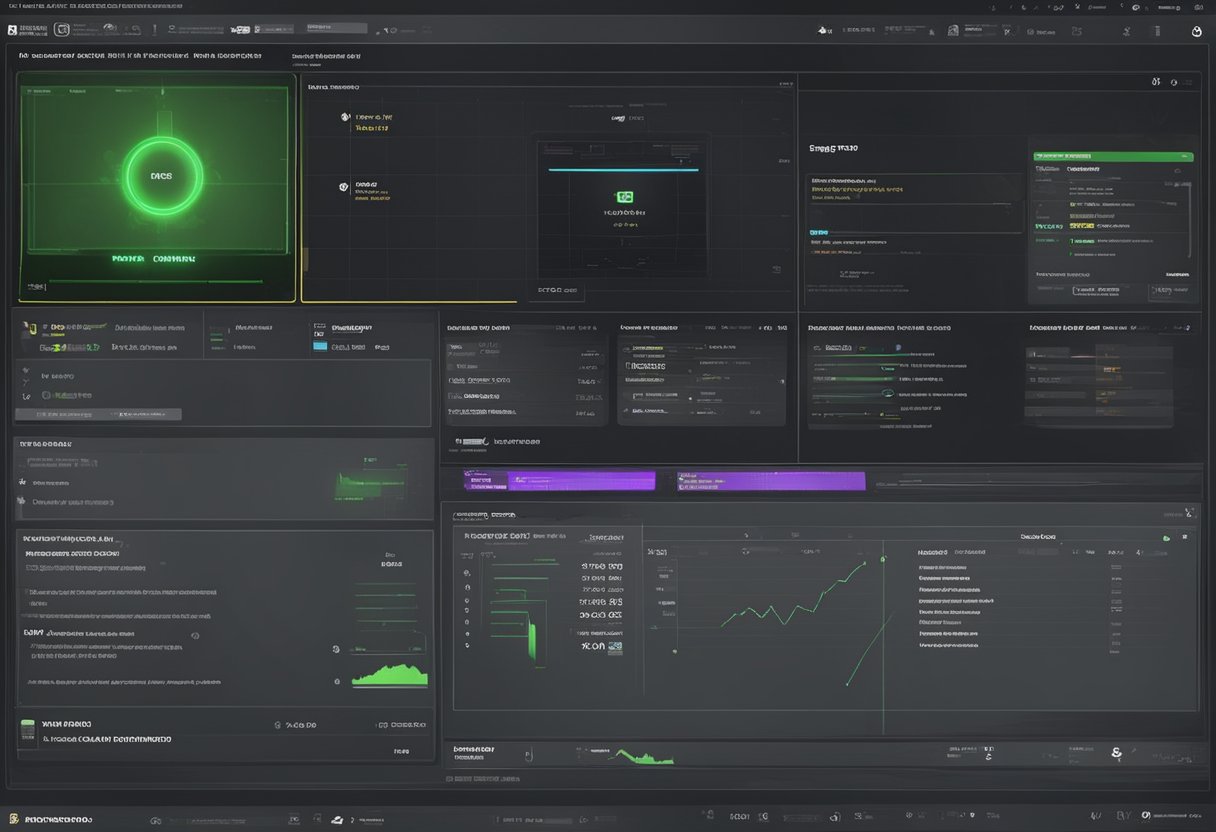Select the camera capture icon in the toolbar
This screenshot has height=832, width=1216.
pyautogui.click(x=952, y=29)
